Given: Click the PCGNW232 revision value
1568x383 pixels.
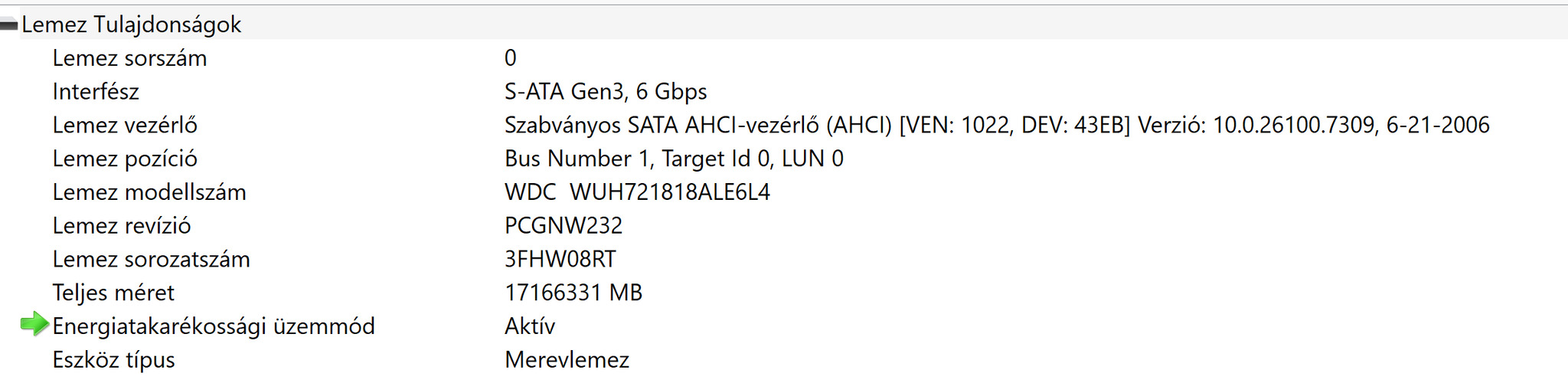Looking at the screenshot, I should (x=563, y=226).
